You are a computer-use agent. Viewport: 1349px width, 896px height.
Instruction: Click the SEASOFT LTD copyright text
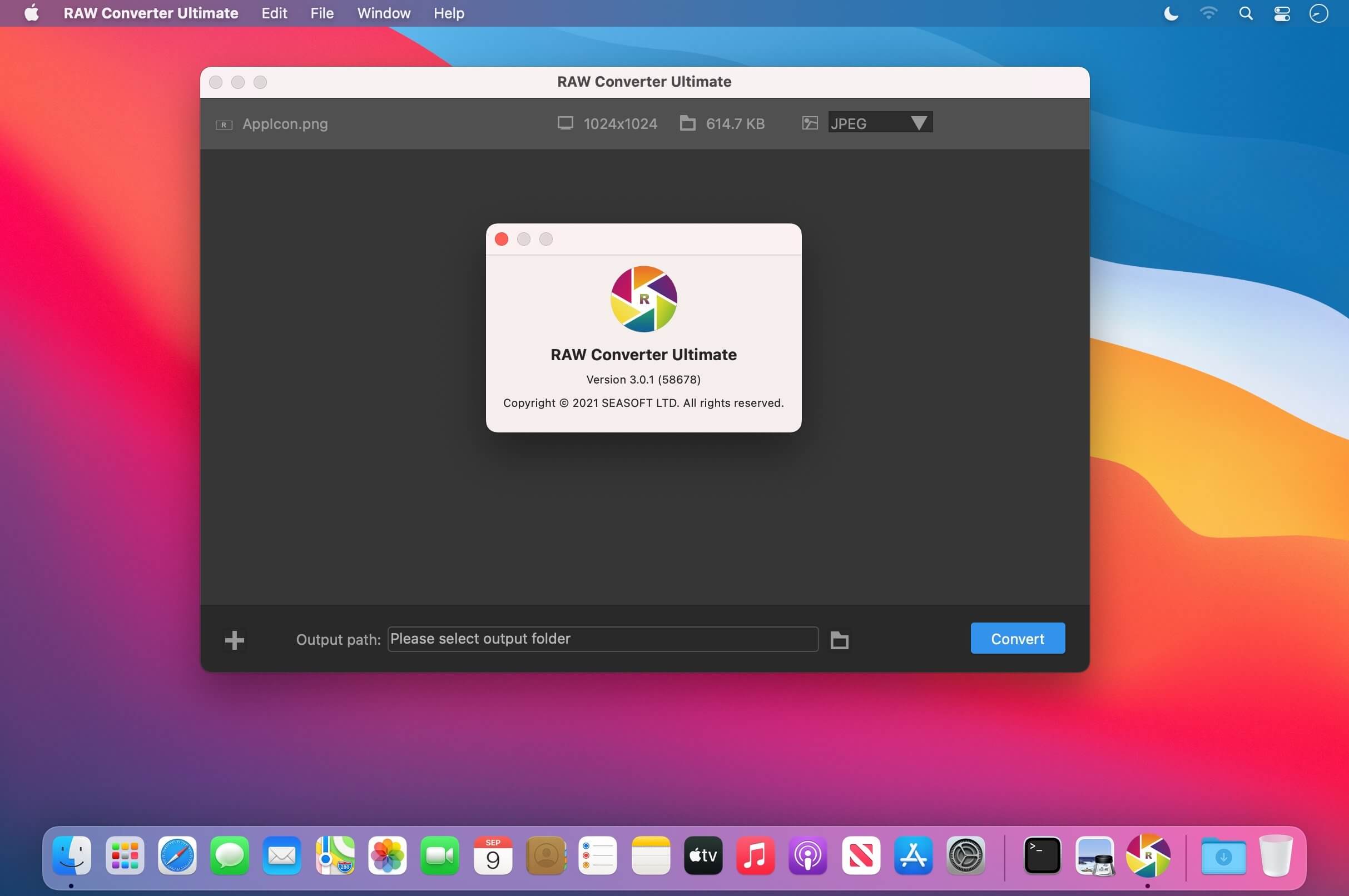point(643,403)
